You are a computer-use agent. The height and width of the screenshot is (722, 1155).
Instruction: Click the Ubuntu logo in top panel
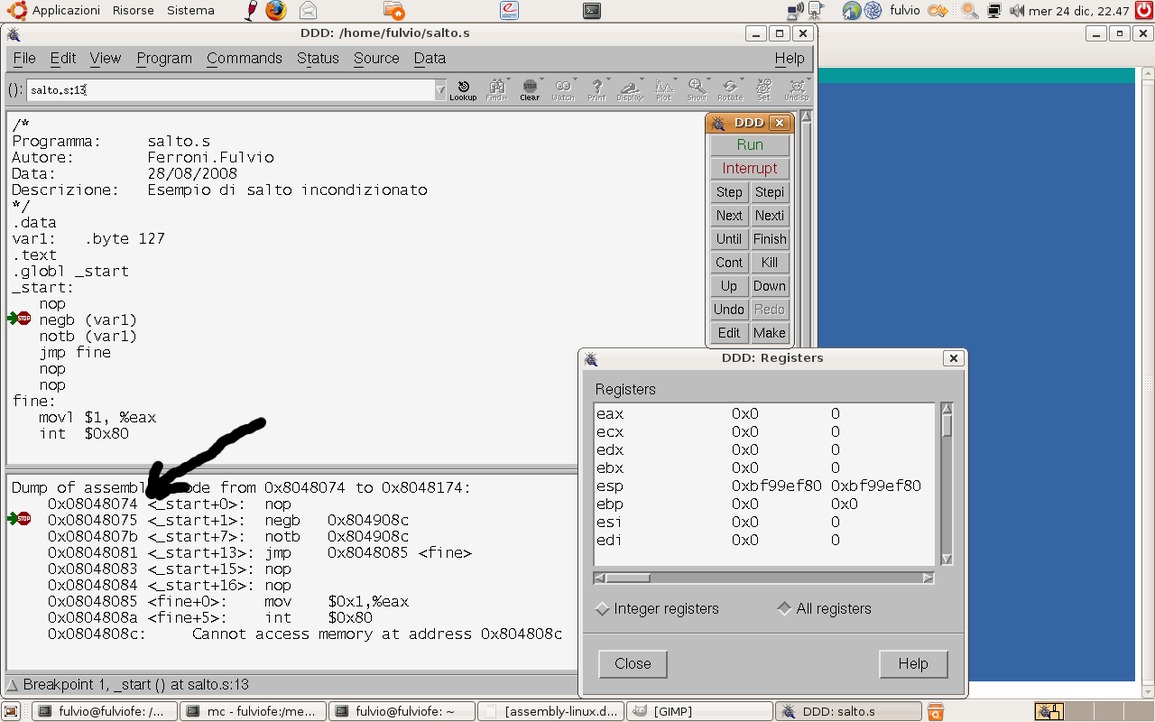click(x=17, y=10)
